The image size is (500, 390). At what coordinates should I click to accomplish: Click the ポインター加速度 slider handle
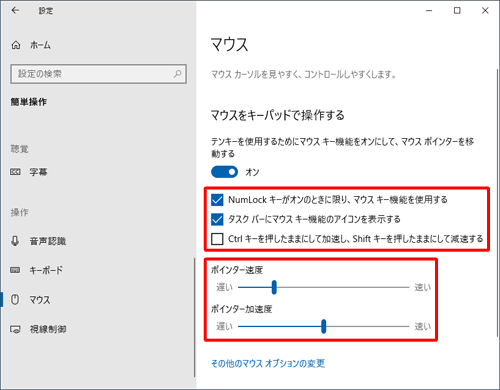point(323,326)
